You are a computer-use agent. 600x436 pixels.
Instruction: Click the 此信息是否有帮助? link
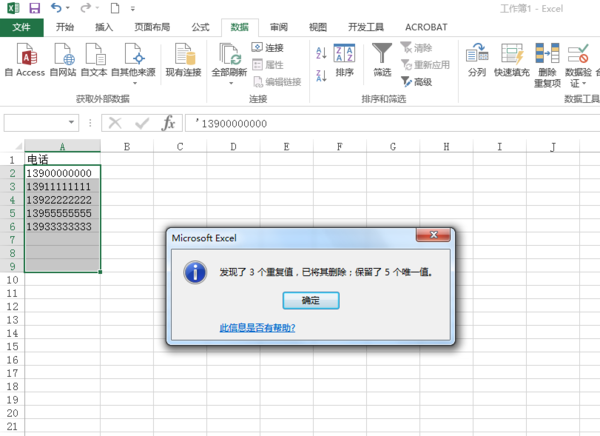click(x=258, y=328)
